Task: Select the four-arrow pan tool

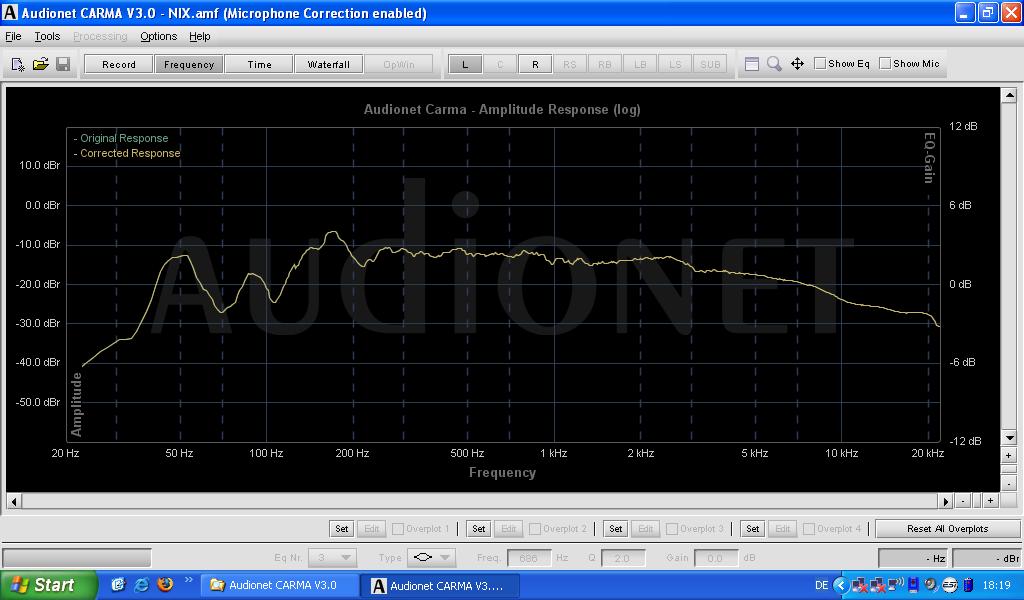Action: pyautogui.click(x=797, y=64)
